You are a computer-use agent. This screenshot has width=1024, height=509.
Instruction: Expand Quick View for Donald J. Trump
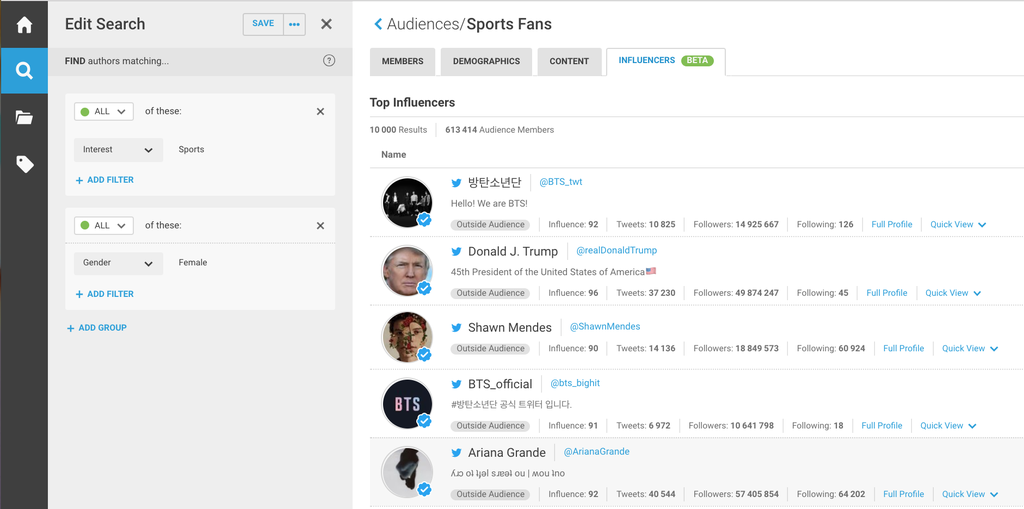click(953, 293)
